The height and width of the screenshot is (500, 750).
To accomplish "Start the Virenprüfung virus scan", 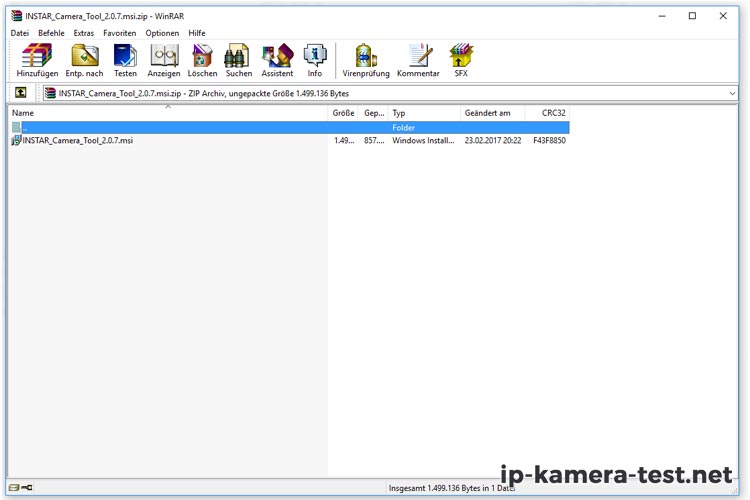I will click(366, 60).
